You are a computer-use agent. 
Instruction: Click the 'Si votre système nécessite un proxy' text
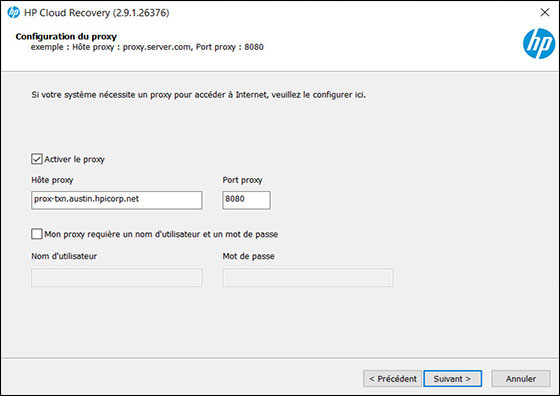coord(199,95)
